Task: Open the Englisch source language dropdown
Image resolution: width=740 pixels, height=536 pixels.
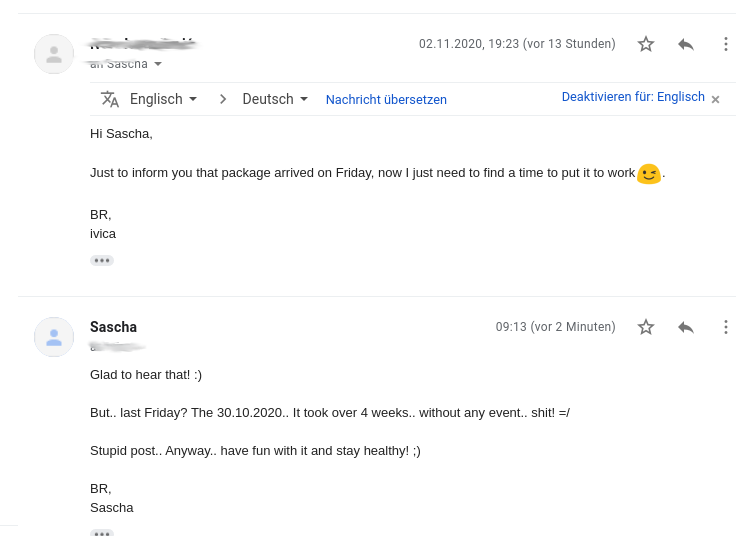Action: click(x=164, y=99)
